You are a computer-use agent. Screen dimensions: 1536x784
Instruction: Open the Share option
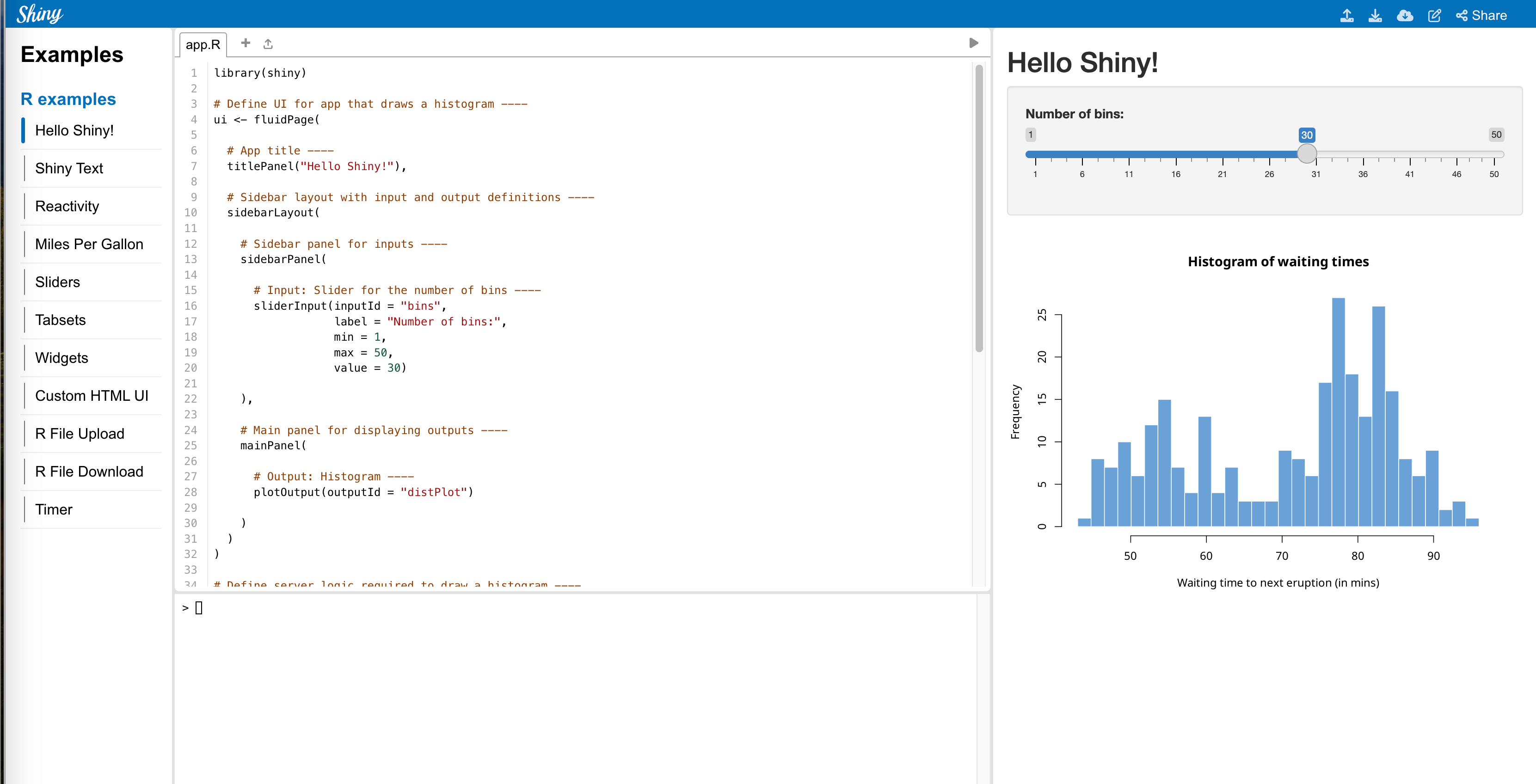[1481, 16]
